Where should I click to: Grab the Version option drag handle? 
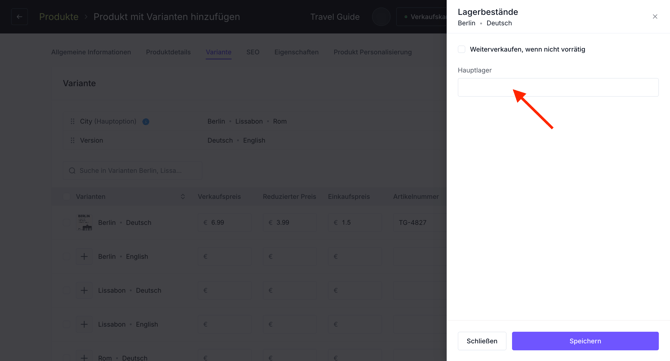tap(72, 141)
